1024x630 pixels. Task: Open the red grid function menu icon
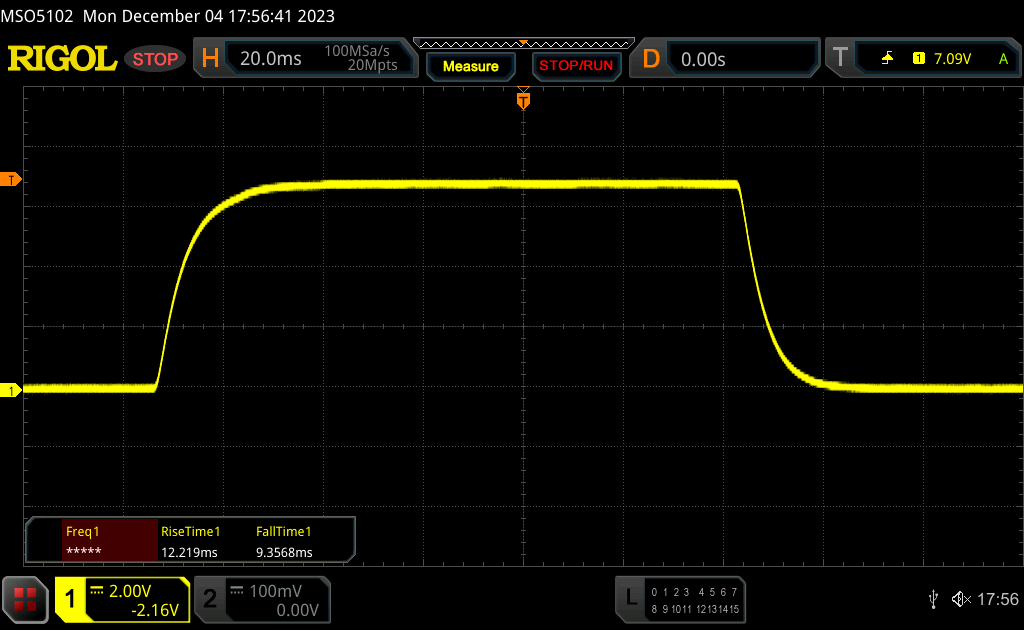25,599
